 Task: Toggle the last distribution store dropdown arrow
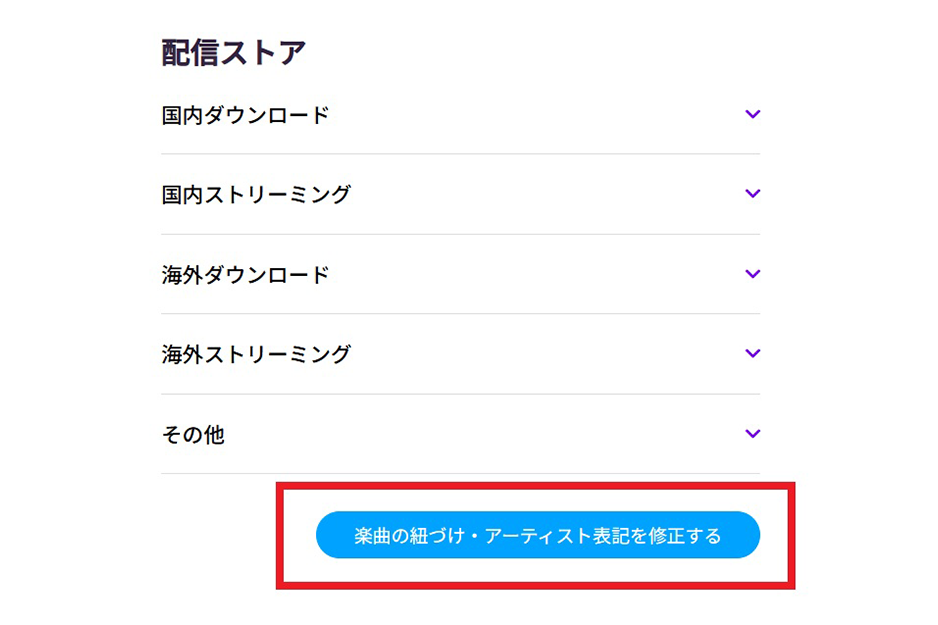(753, 433)
